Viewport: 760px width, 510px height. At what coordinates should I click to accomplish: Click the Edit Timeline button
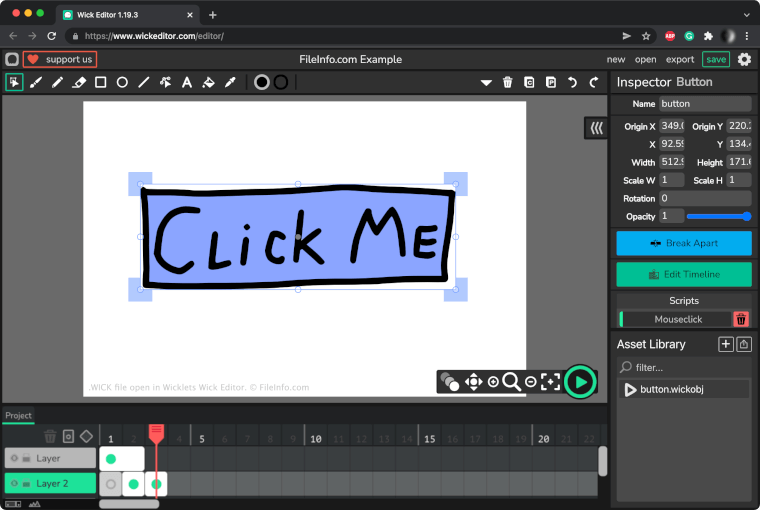682,274
